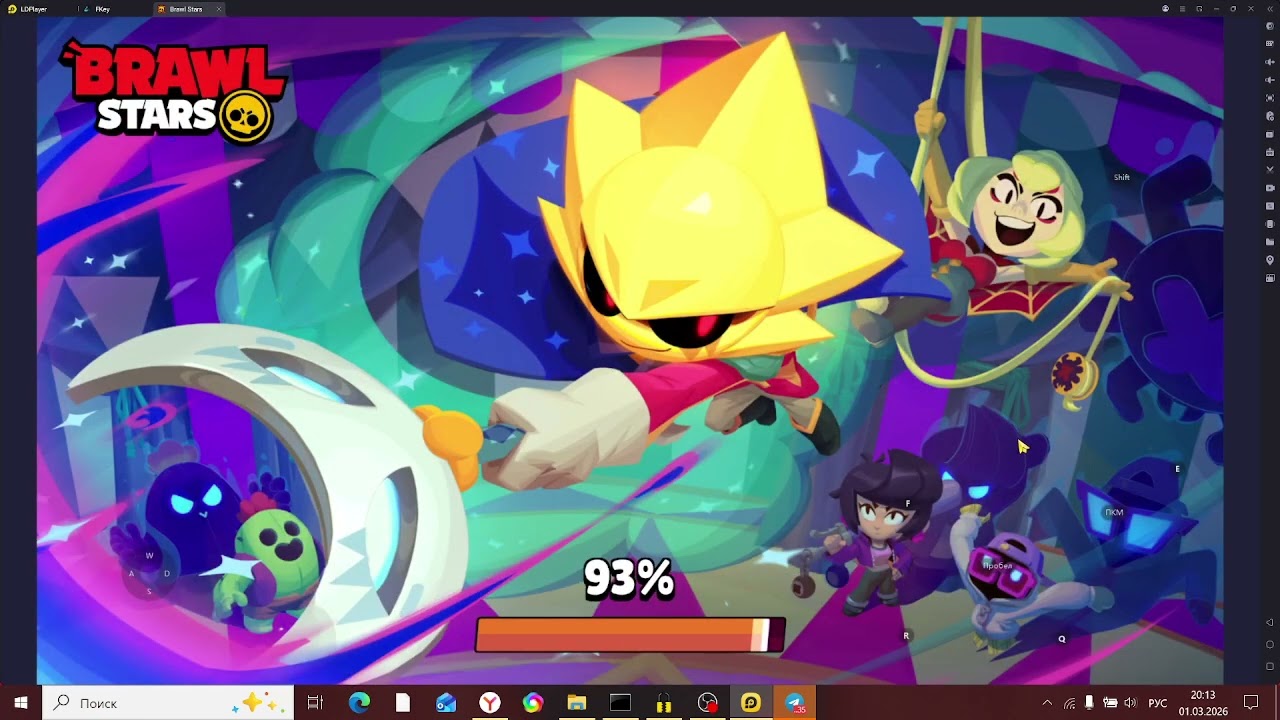
Task: Click the 93% loading text
Action: (629, 578)
